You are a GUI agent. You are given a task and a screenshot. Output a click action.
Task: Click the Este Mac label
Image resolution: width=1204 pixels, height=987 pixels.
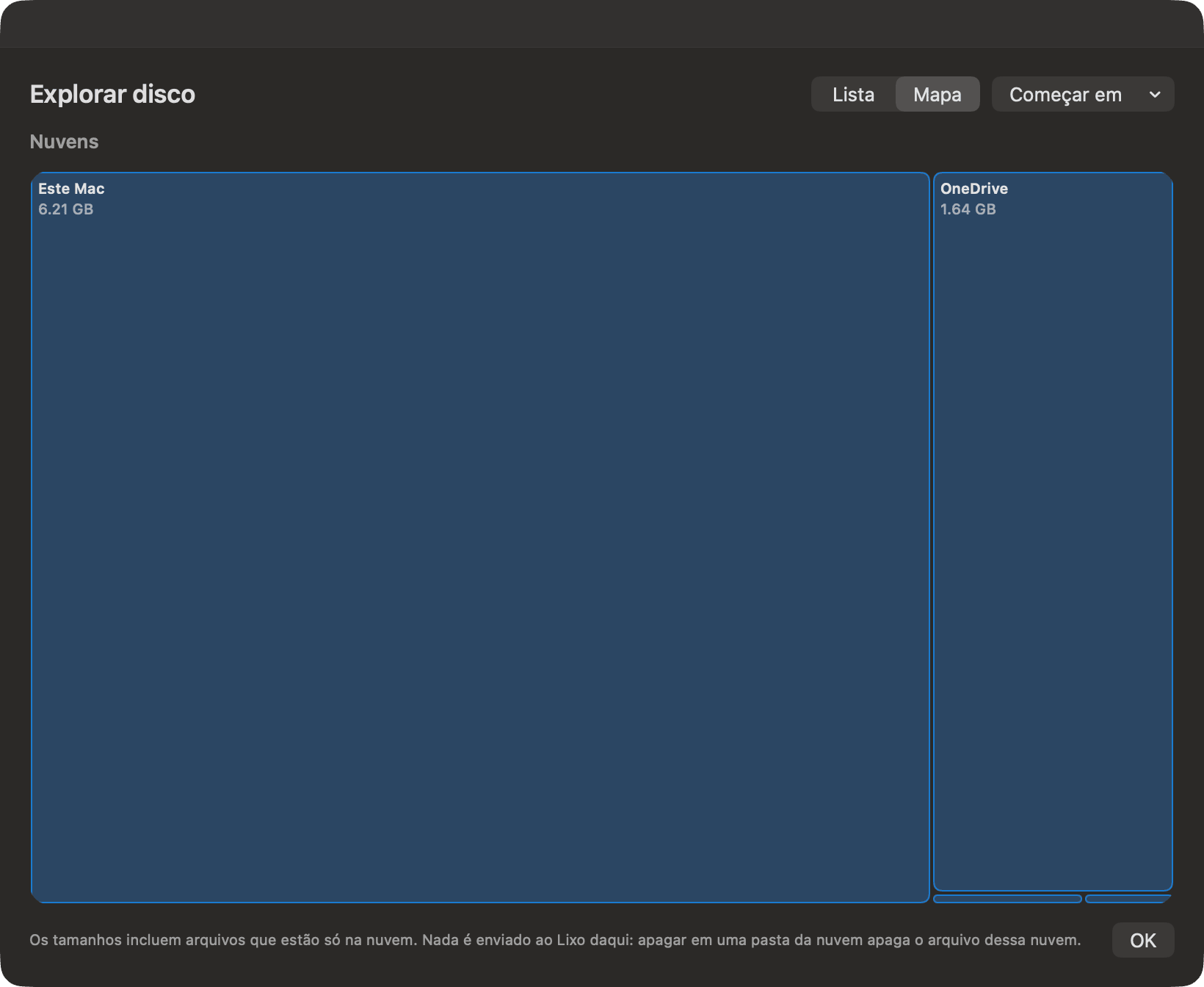[71, 189]
